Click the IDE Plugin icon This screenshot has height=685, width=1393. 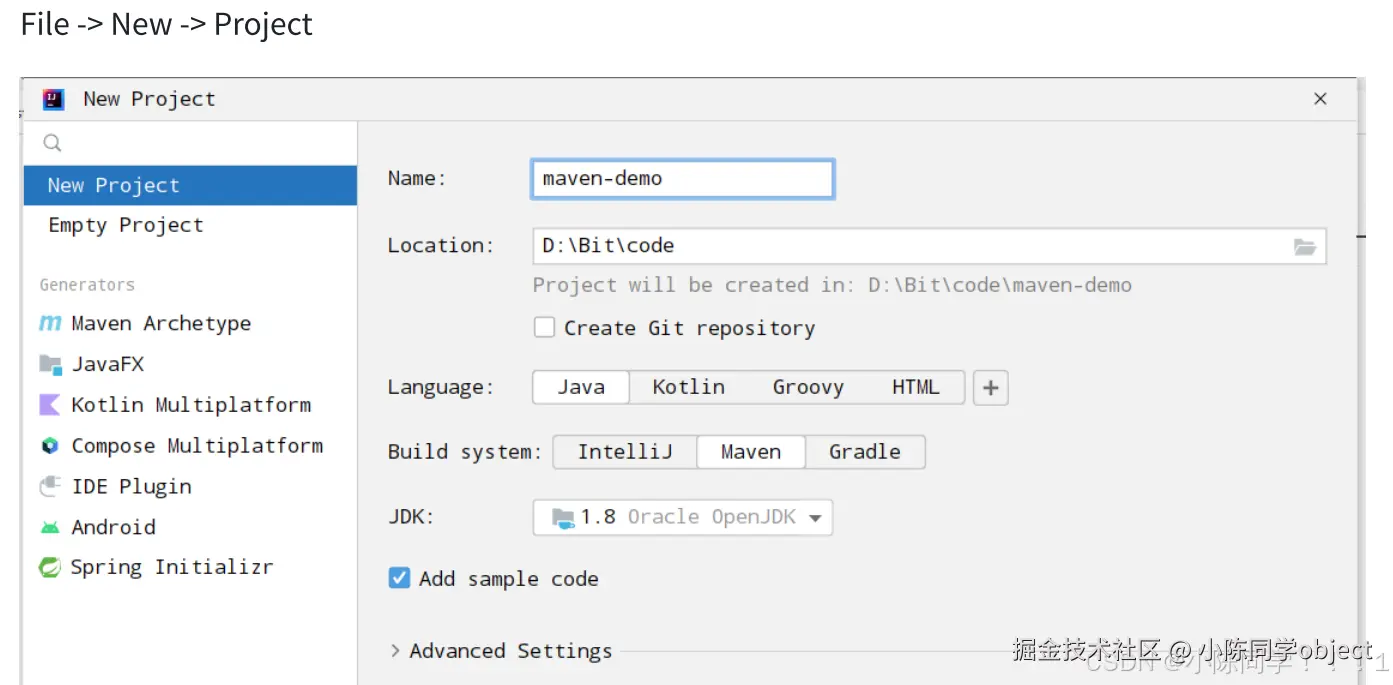point(50,487)
